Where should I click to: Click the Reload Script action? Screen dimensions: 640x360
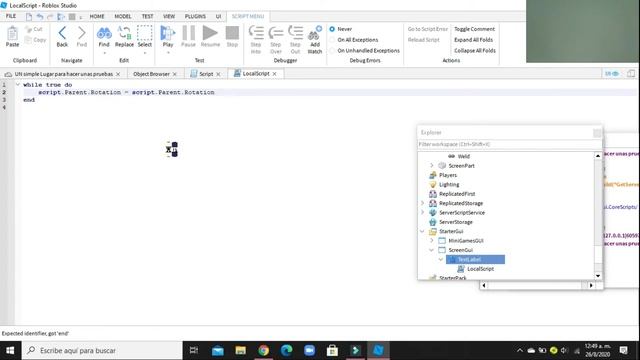pyautogui.click(x=424, y=40)
